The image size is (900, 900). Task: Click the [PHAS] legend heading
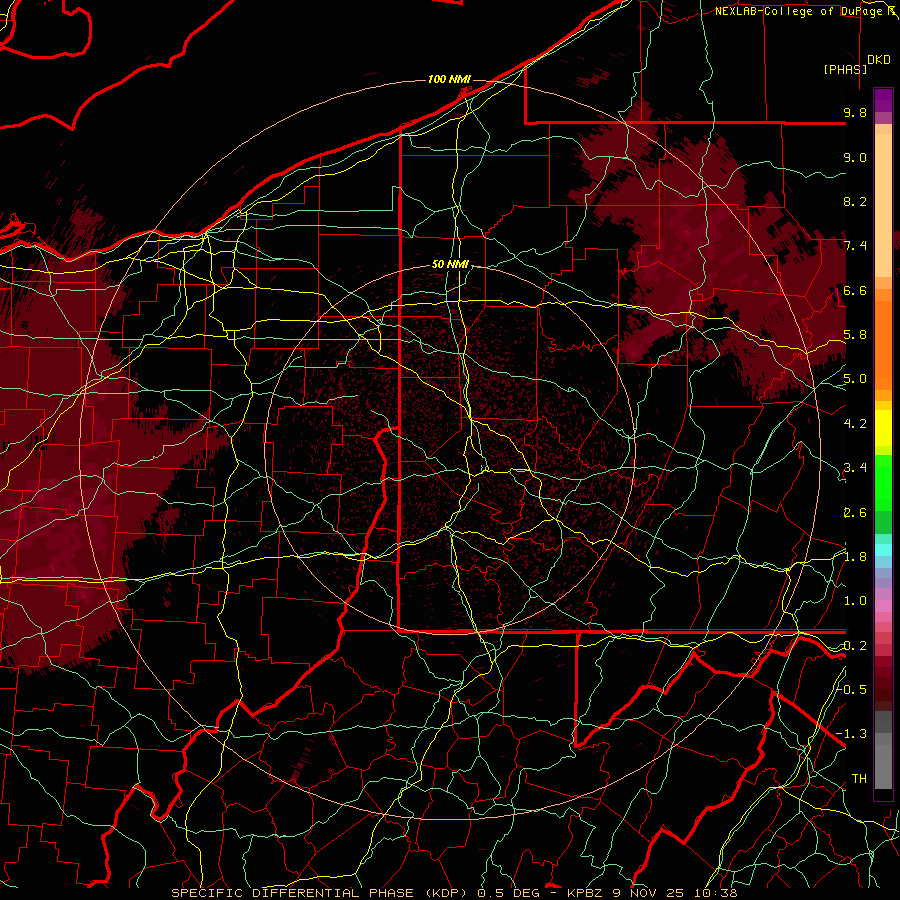click(x=845, y=69)
